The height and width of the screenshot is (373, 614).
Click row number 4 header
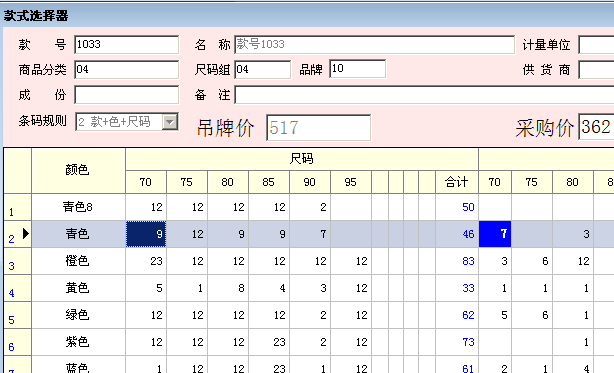tap(17, 288)
